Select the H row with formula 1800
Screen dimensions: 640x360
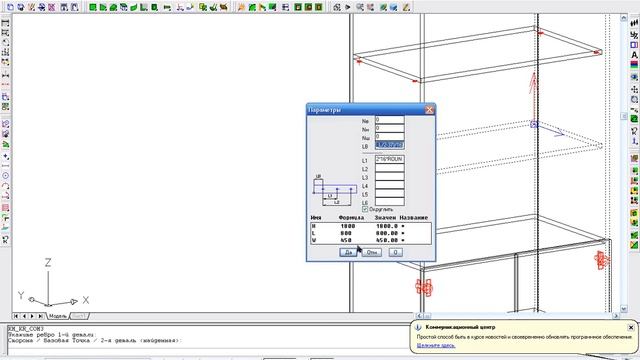point(371,226)
